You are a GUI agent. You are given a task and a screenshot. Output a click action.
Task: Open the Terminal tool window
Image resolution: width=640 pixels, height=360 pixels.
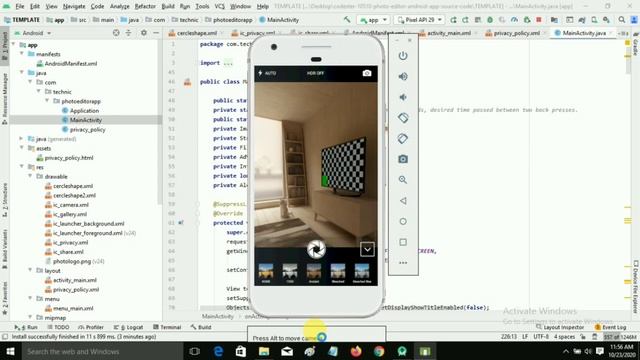click(167, 327)
